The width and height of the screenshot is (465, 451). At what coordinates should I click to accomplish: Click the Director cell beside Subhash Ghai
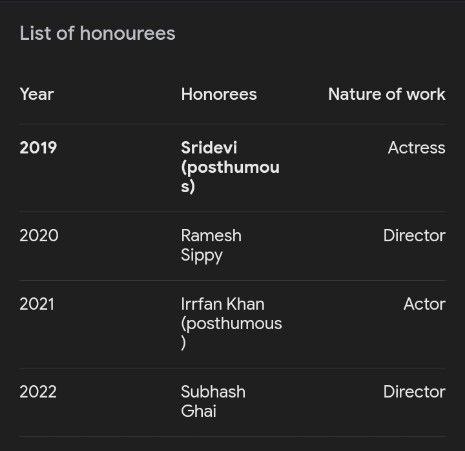pos(414,392)
